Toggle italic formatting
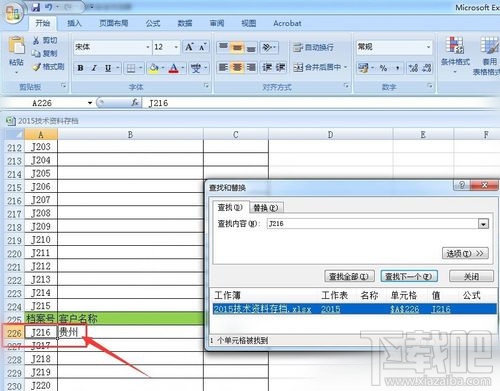This screenshot has height=391, width=500. (x=94, y=68)
